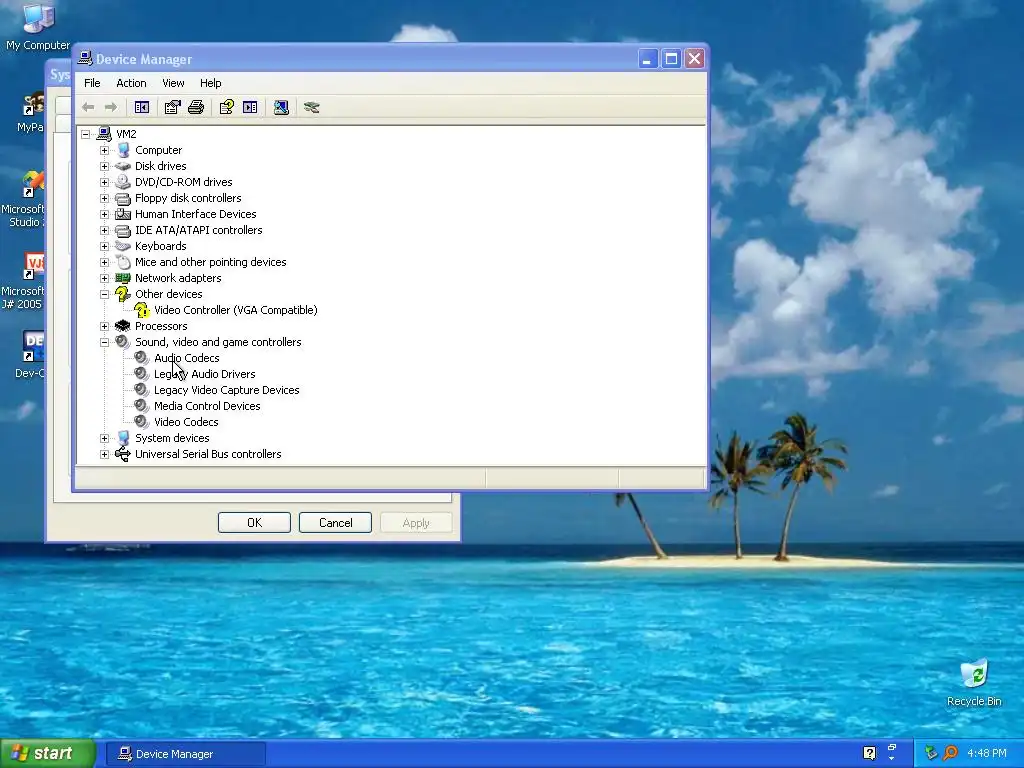Image resolution: width=1024 pixels, height=768 pixels.
Task: Open Properties from the toolbar icon
Action: [172, 107]
